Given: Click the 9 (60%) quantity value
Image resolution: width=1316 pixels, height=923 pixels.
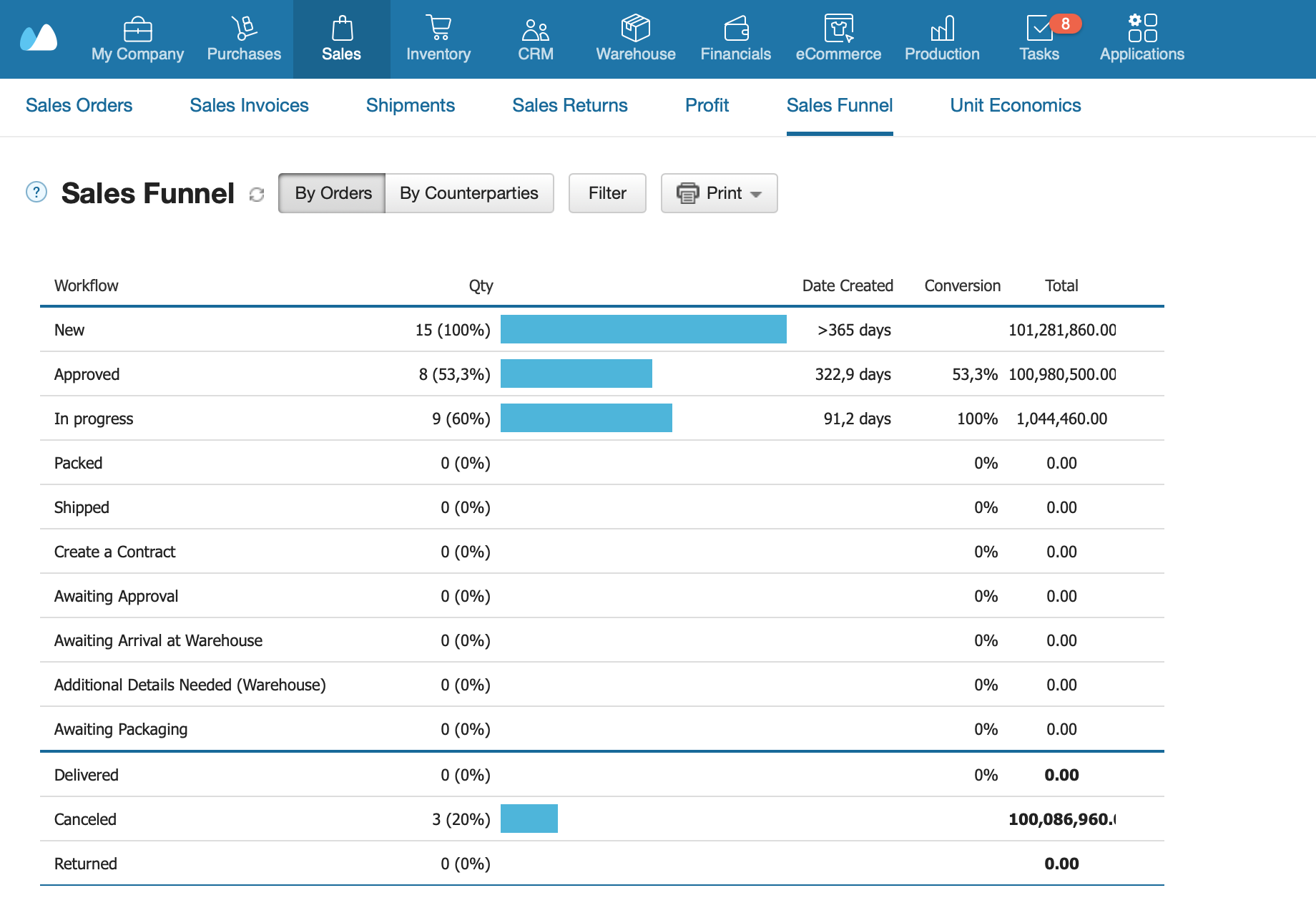Looking at the screenshot, I should [461, 419].
